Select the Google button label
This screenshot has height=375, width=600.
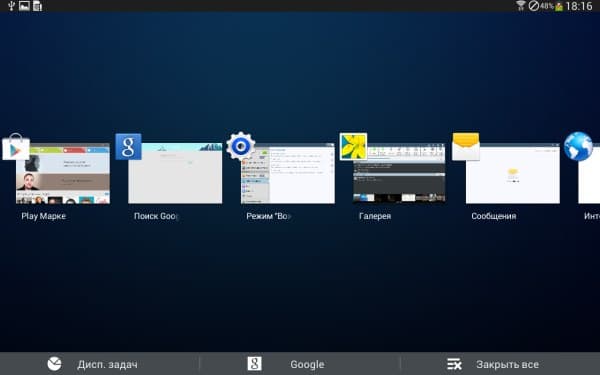[x=307, y=364]
